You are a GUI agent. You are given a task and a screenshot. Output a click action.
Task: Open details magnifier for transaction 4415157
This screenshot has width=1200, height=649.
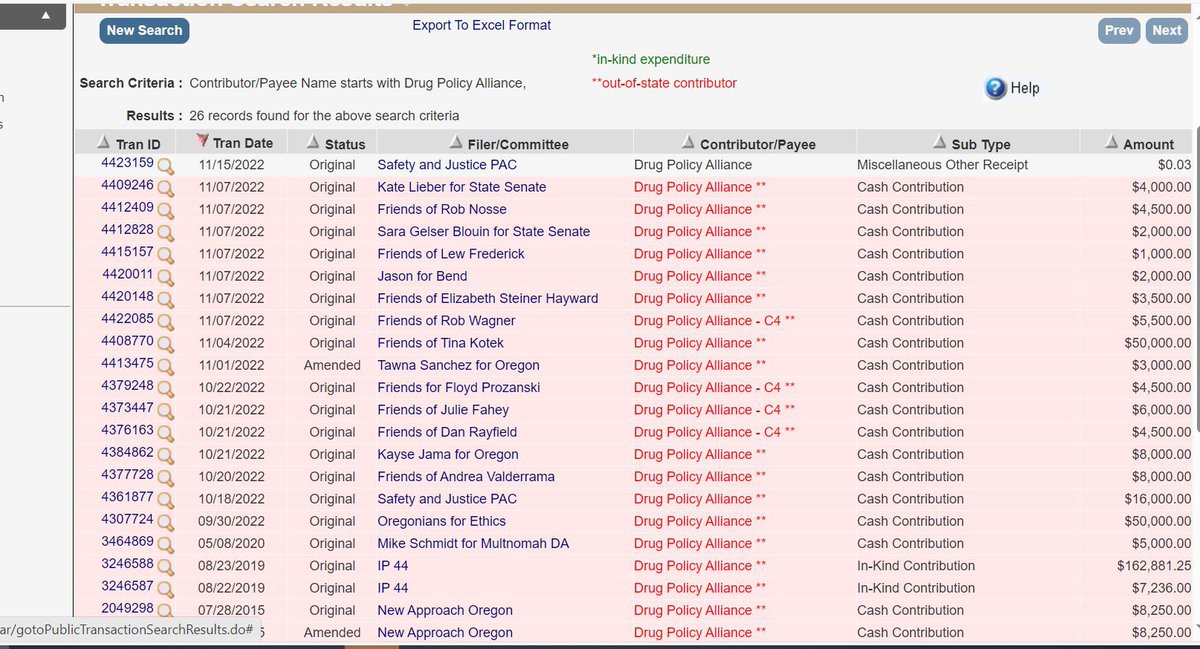pyautogui.click(x=165, y=256)
